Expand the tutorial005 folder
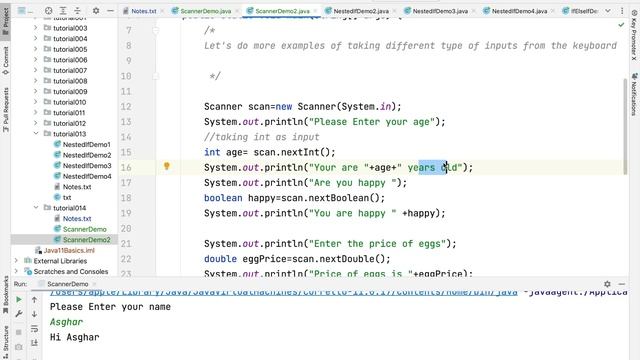This screenshot has width=640, height=360. 36,49
